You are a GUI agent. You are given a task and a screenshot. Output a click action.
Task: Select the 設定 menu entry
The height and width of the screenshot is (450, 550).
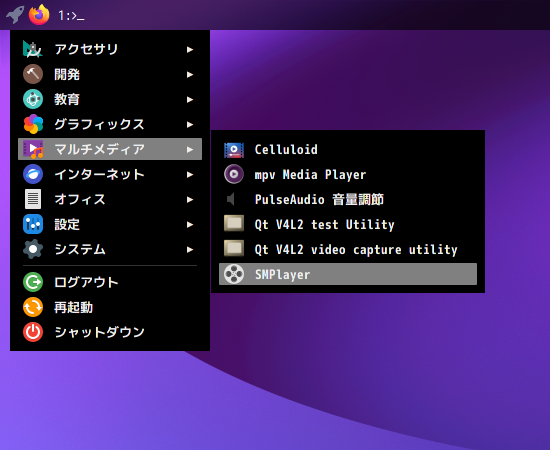coord(110,224)
